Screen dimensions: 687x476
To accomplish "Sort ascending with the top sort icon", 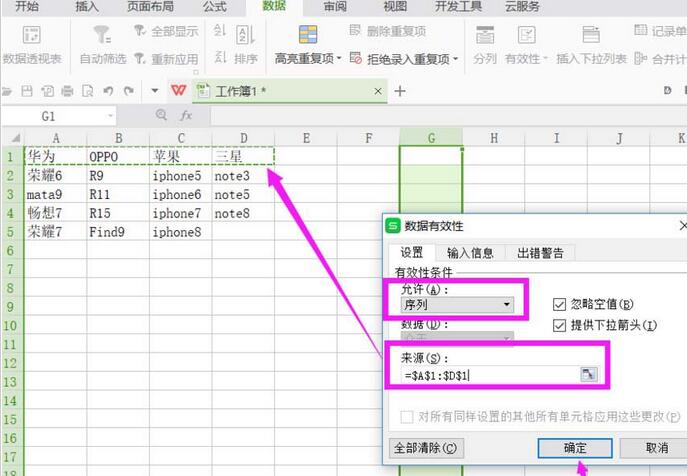I will [x=220, y=31].
